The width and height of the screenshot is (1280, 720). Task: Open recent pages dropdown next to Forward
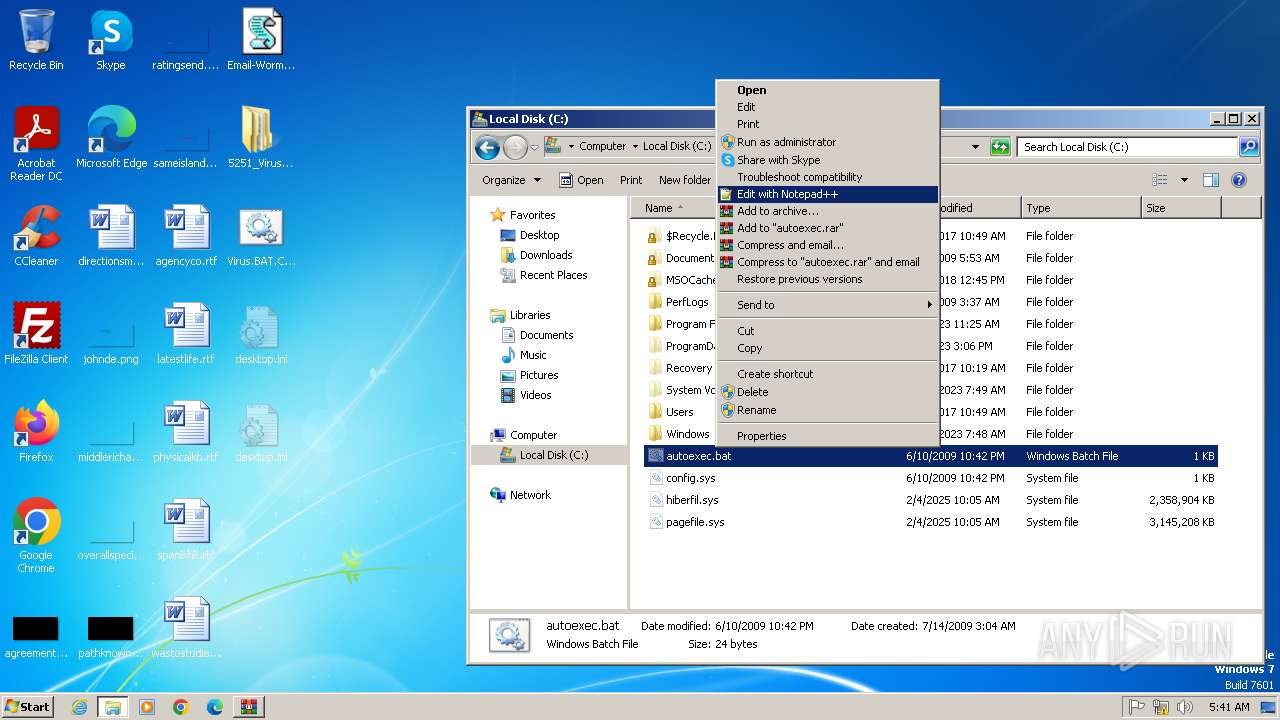click(534, 148)
